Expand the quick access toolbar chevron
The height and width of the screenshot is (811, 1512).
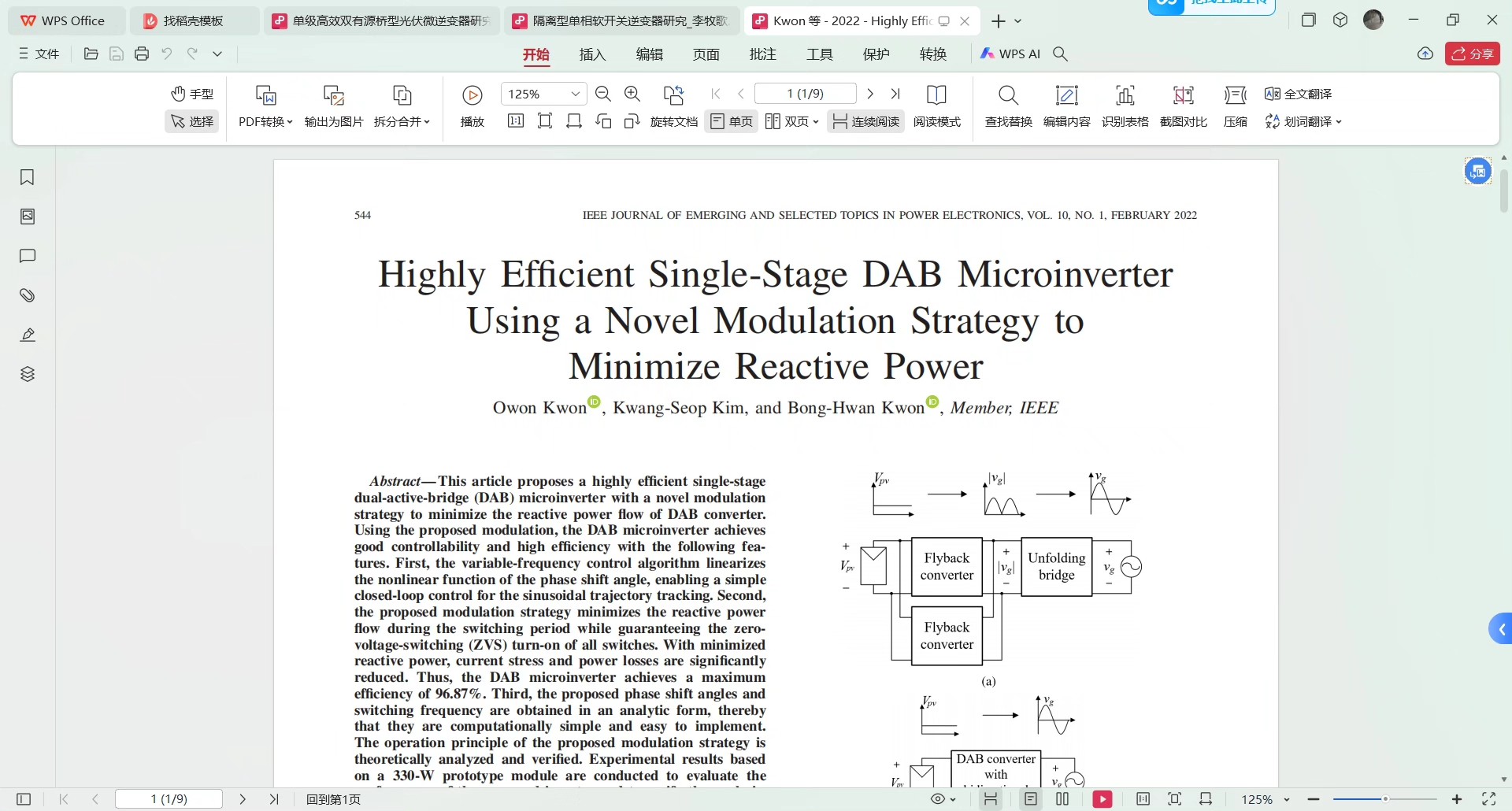217,54
